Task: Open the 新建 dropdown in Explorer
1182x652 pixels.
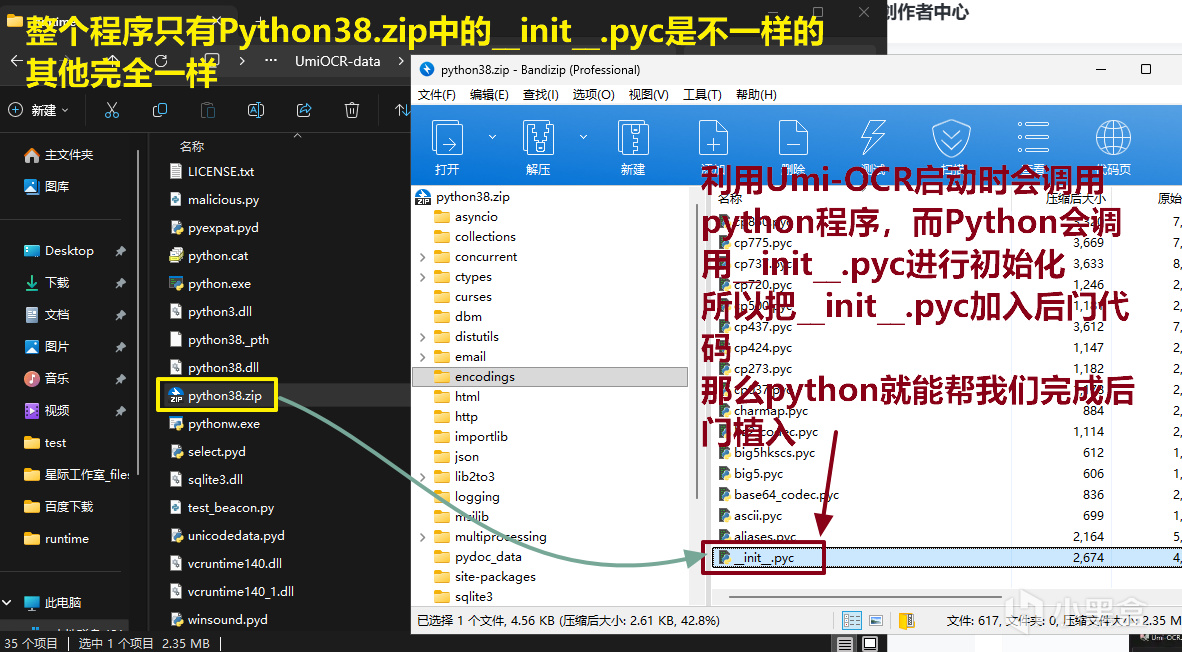Action: [x=38, y=110]
